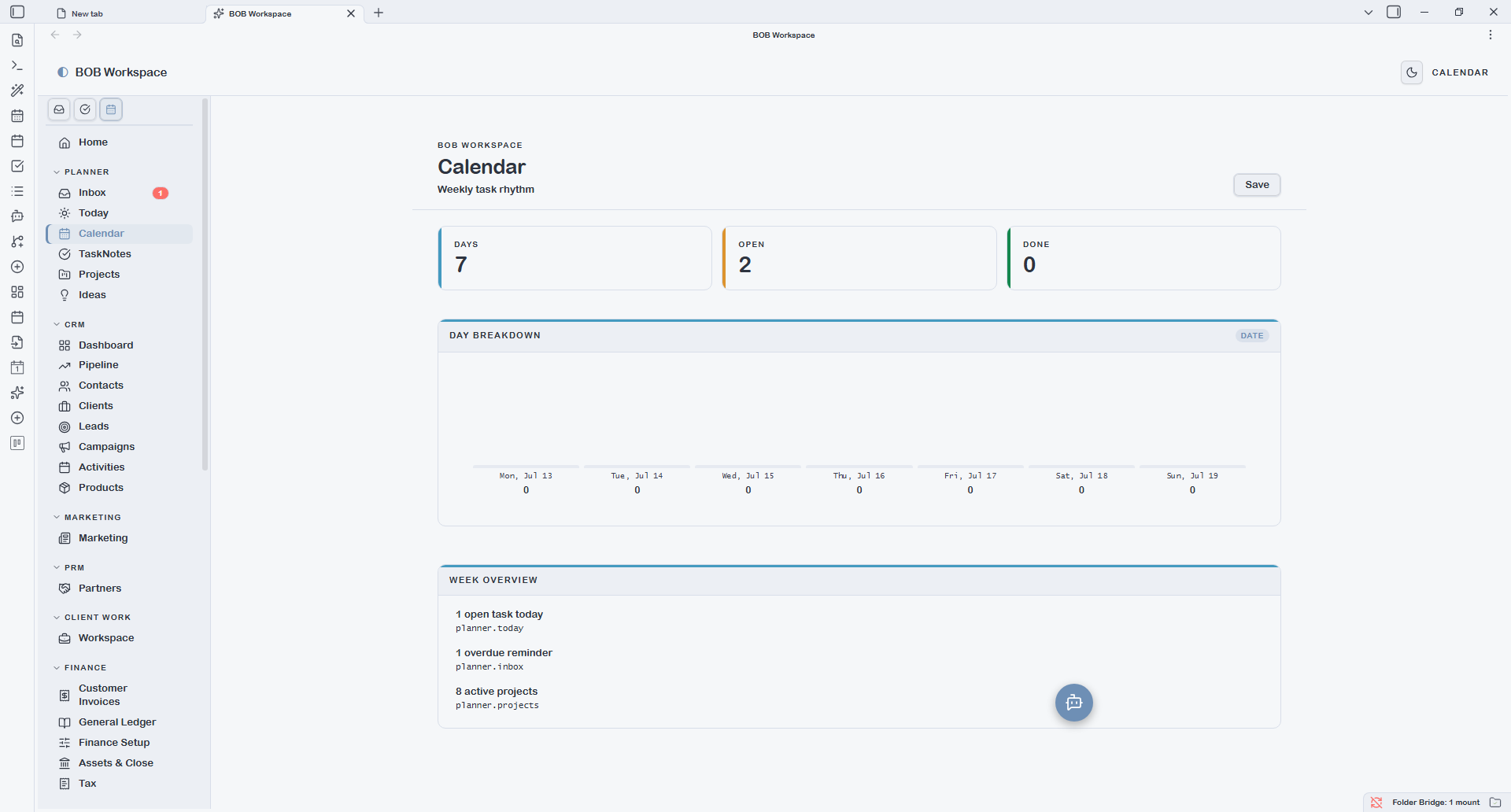Toggle the right sidebar panel

(1394, 12)
